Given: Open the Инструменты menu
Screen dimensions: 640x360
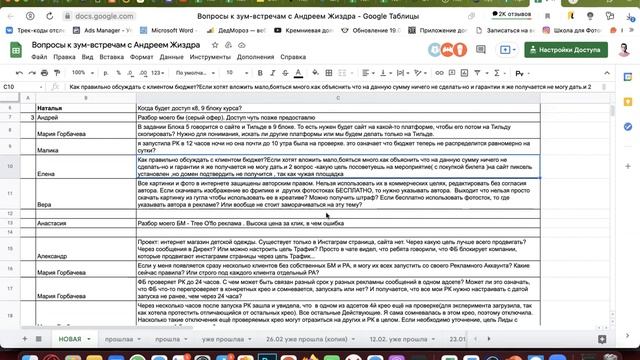Looking at the screenshot, I should pyautogui.click(x=210, y=57).
